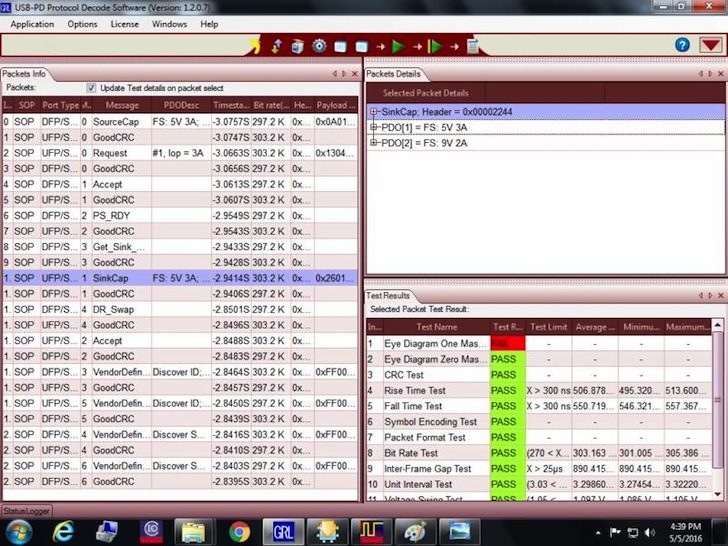
Task: Sort by the PDODesc column header
Action: 181,105
